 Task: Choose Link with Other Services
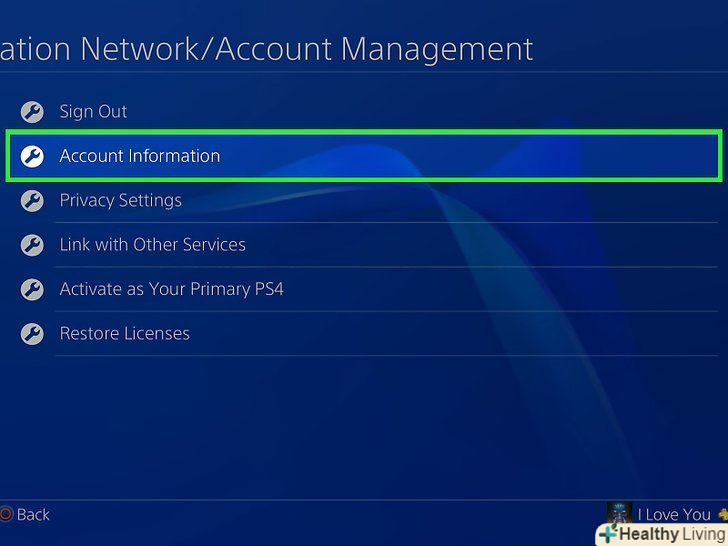[152, 245]
